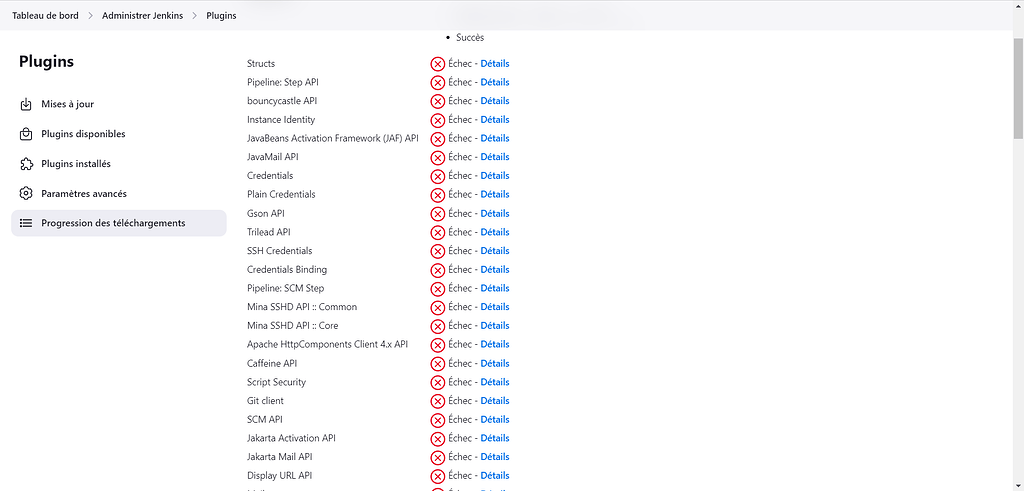Open the Mises à jour section
1024x491 pixels.
[x=67, y=104]
